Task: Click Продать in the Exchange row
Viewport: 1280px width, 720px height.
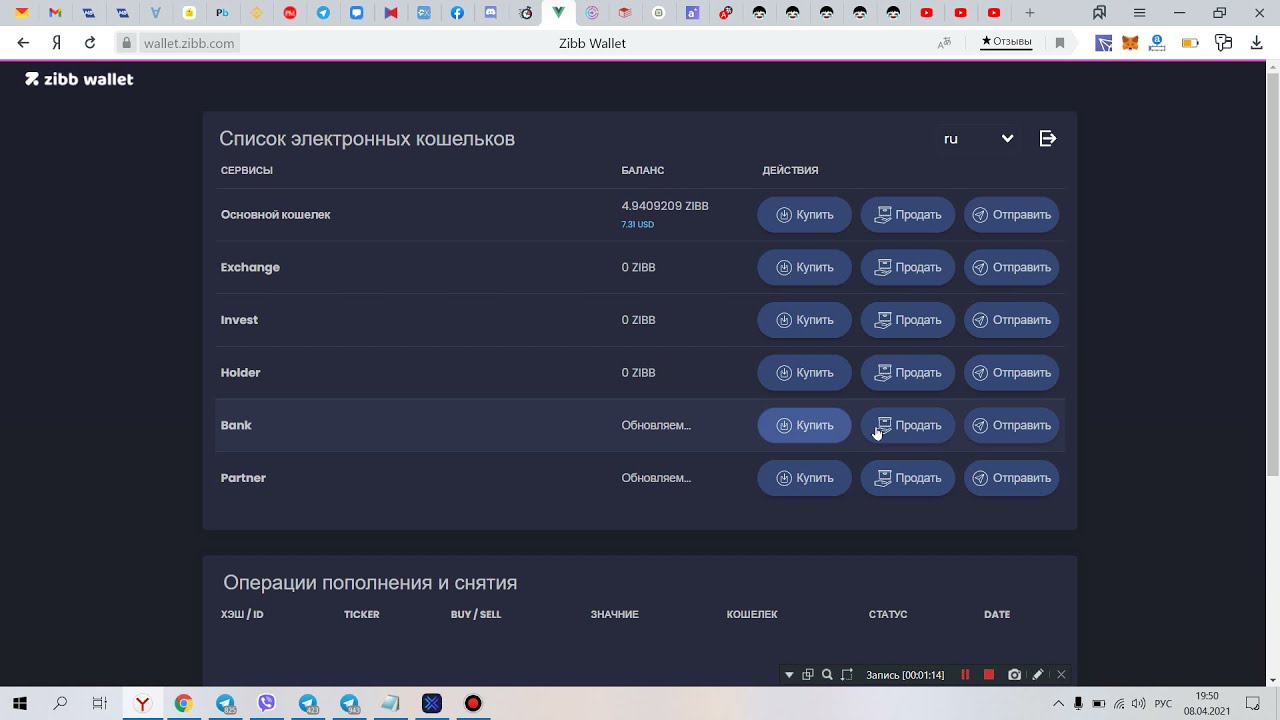Action: pyautogui.click(x=908, y=267)
